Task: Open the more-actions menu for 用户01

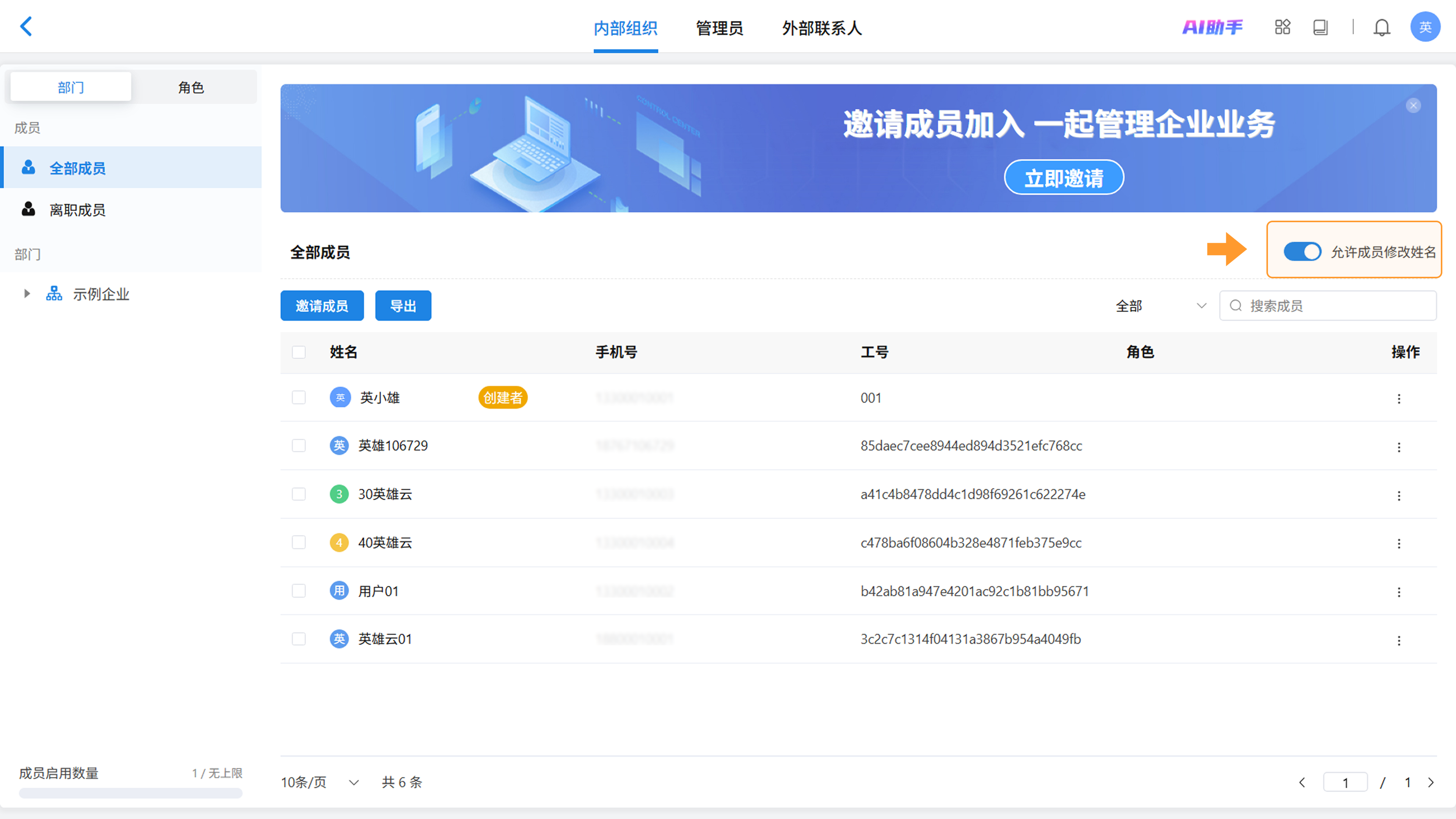Action: point(1399,592)
